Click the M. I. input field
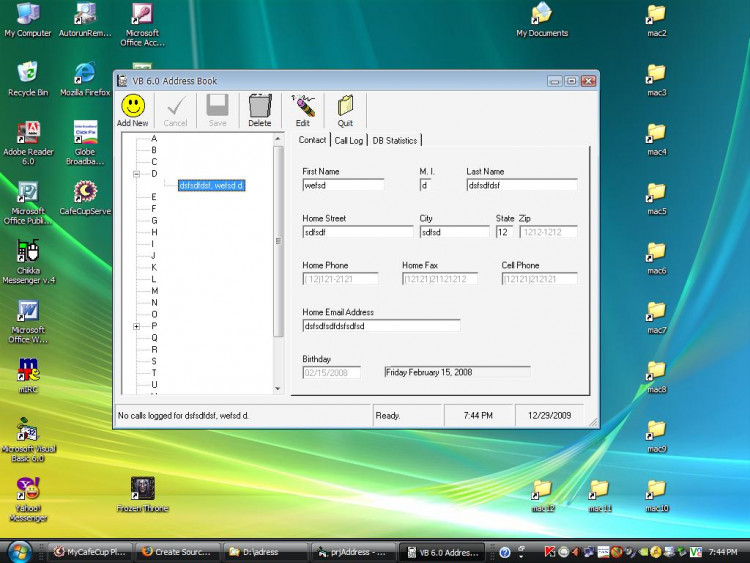Image resolution: width=750 pixels, height=563 pixels. (425, 185)
